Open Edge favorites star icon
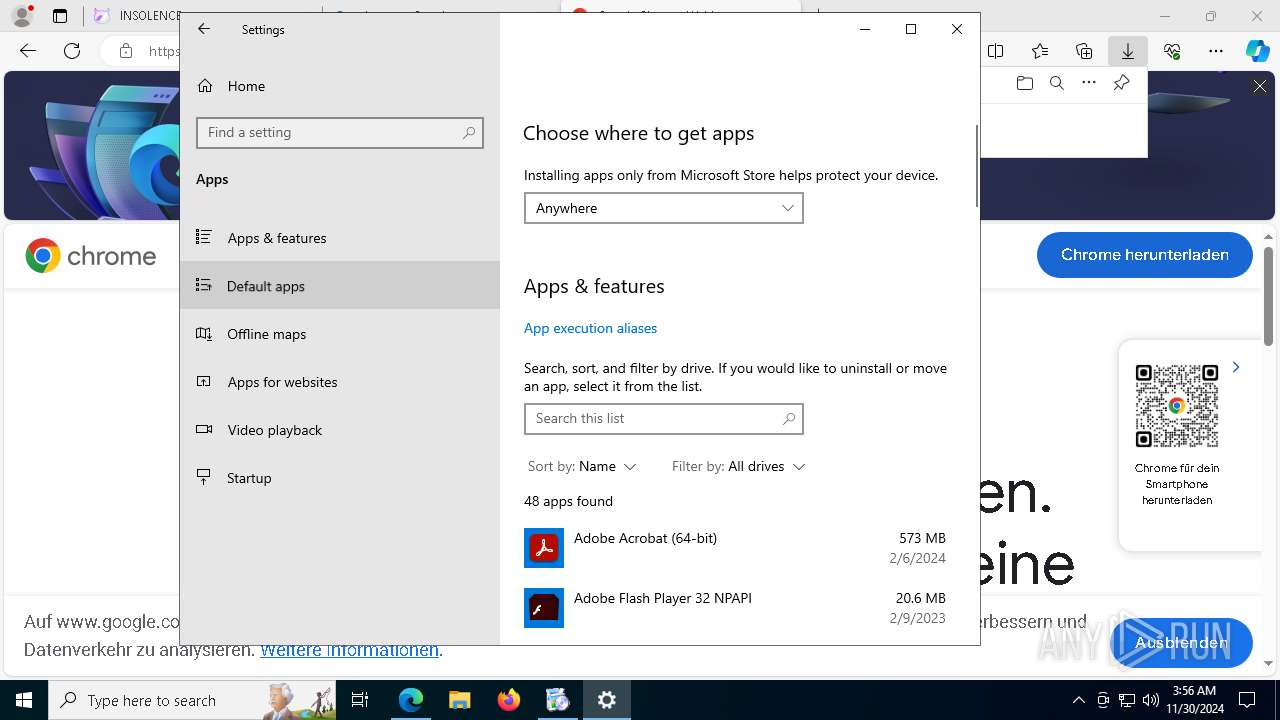 point(1040,51)
